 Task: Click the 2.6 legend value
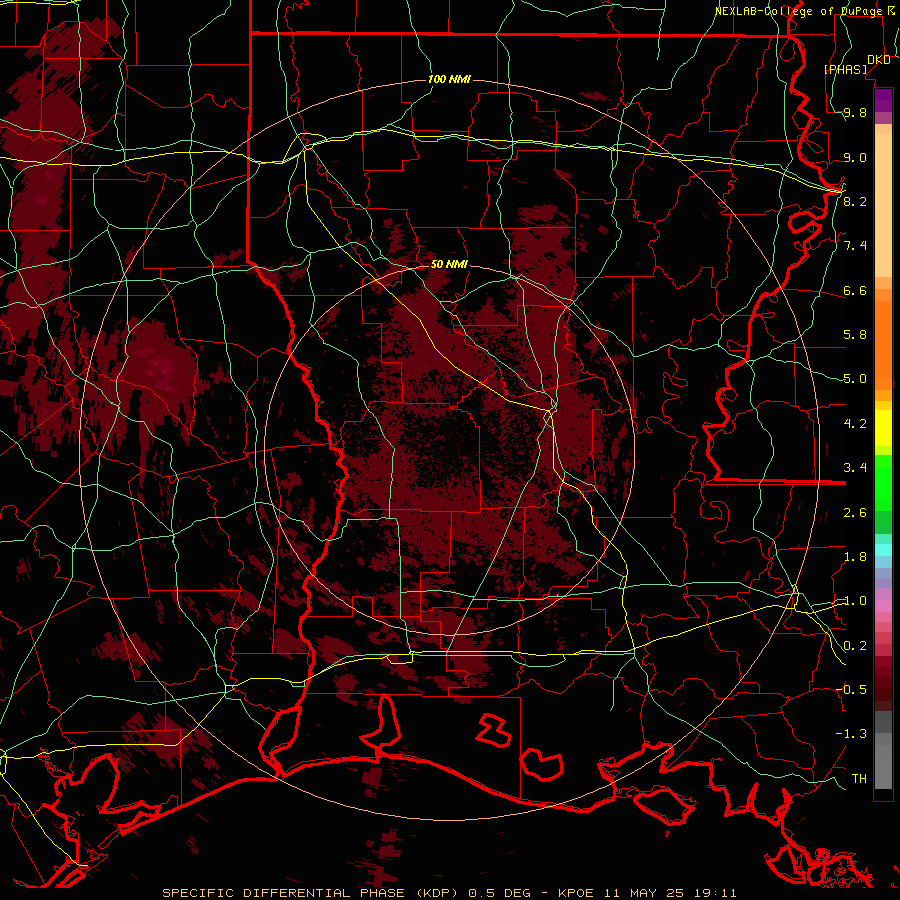(855, 512)
